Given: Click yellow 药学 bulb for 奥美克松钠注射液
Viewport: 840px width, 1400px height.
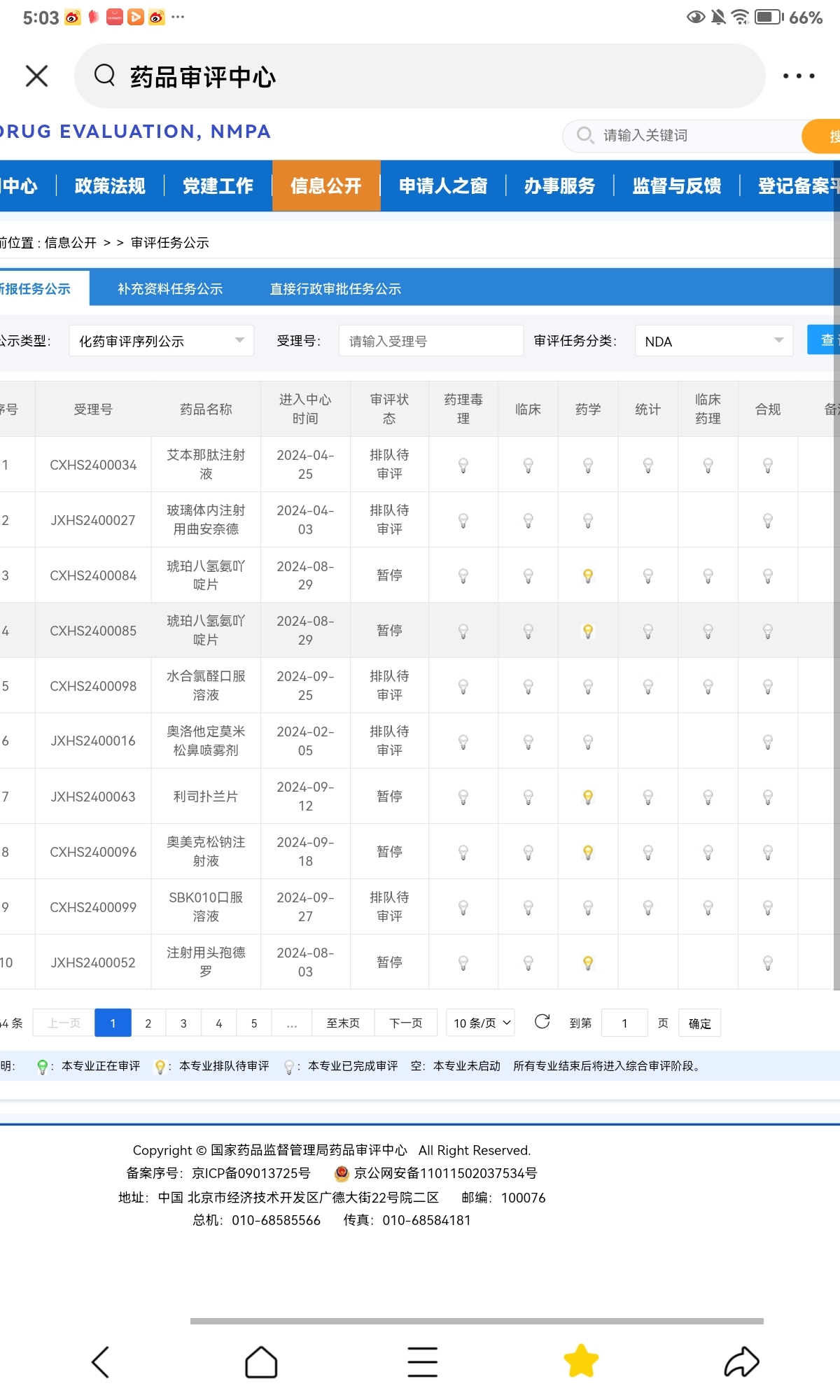Looking at the screenshot, I should [x=588, y=852].
